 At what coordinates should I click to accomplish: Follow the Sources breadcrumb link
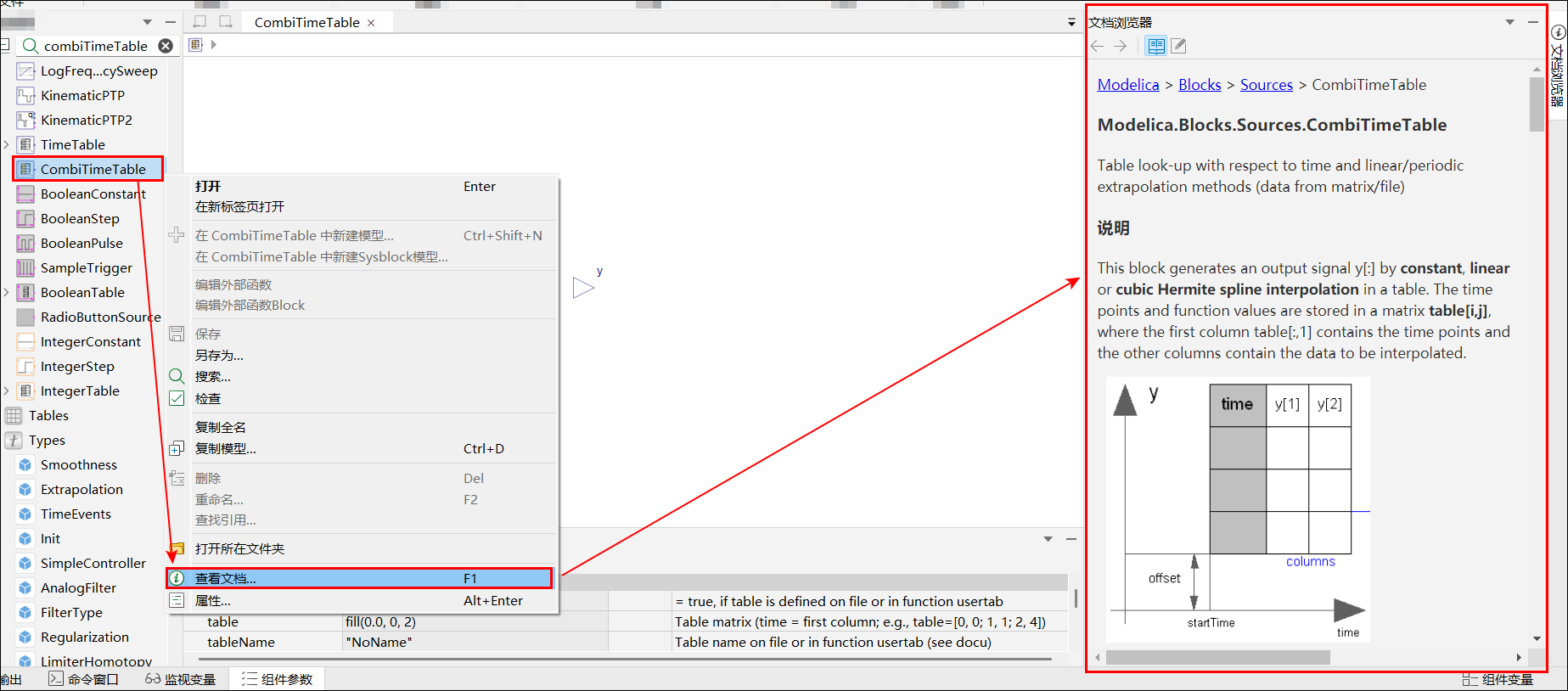(x=1266, y=85)
